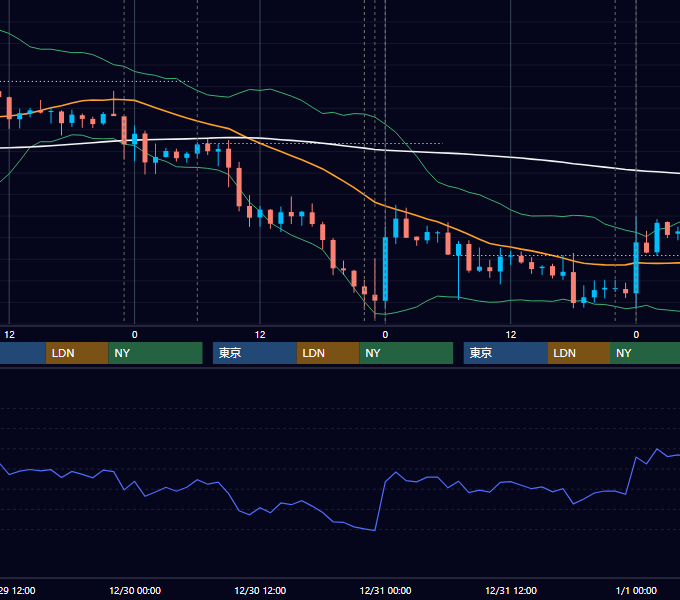This screenshot has width=680, height=600.
Task: Click hour label 0 above 12/30 00:00
Action: [134, 335]
